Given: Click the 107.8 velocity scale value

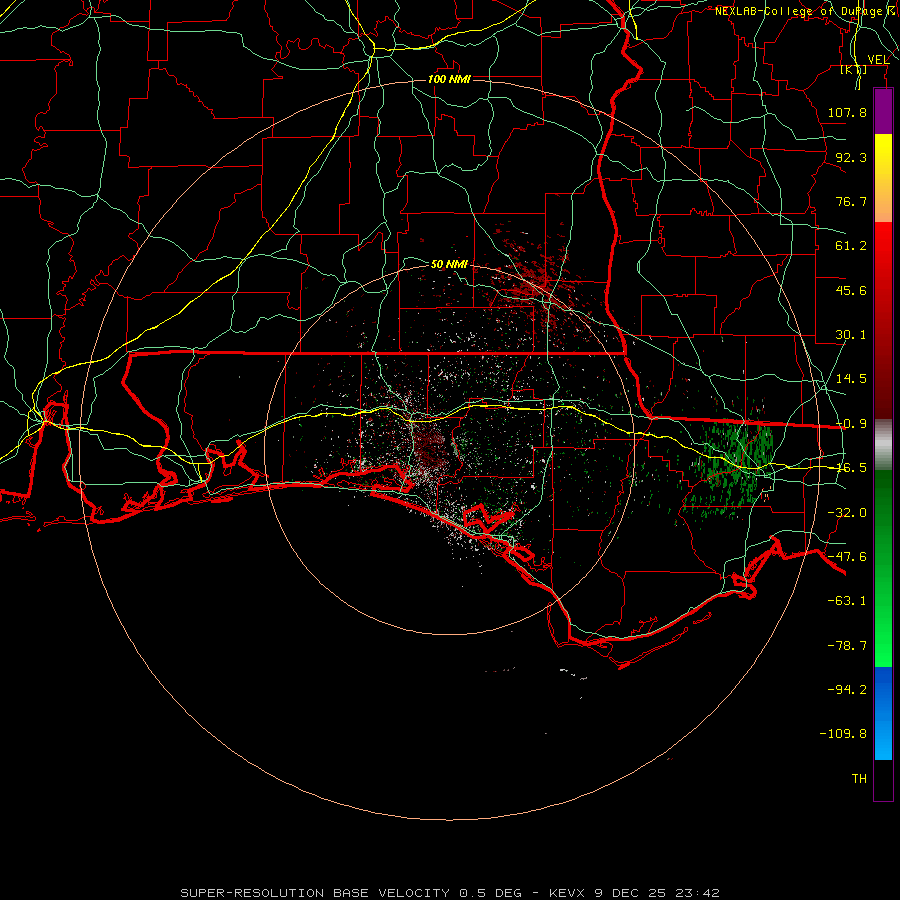Looking at the screenshot, I should 847,112.
